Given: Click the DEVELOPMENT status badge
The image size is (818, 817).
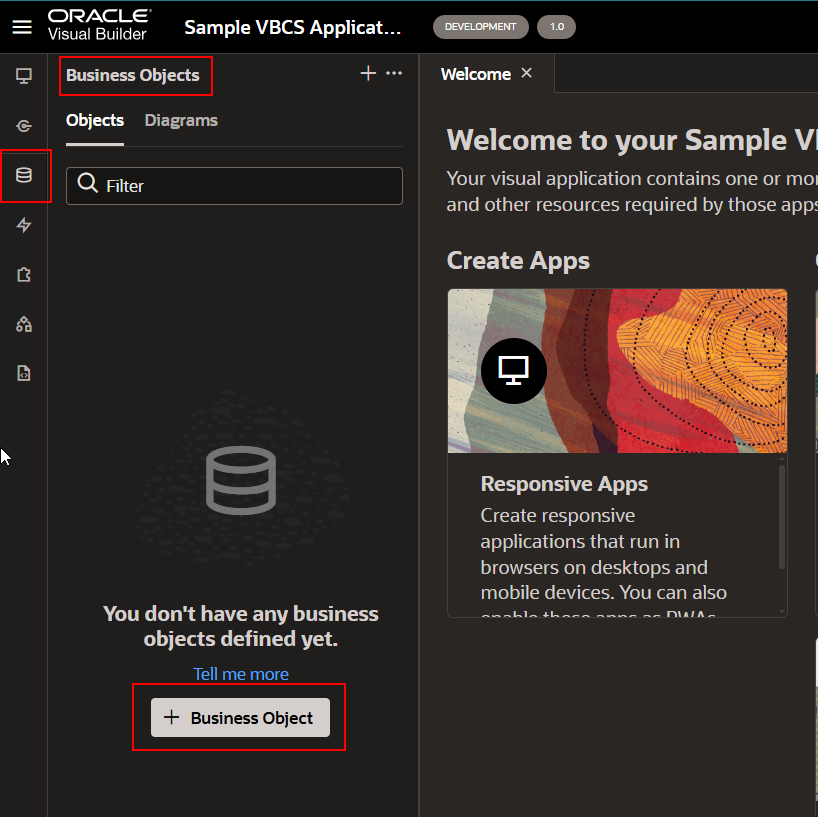Looking at the screenshot, I should click(x=480, y=27).
